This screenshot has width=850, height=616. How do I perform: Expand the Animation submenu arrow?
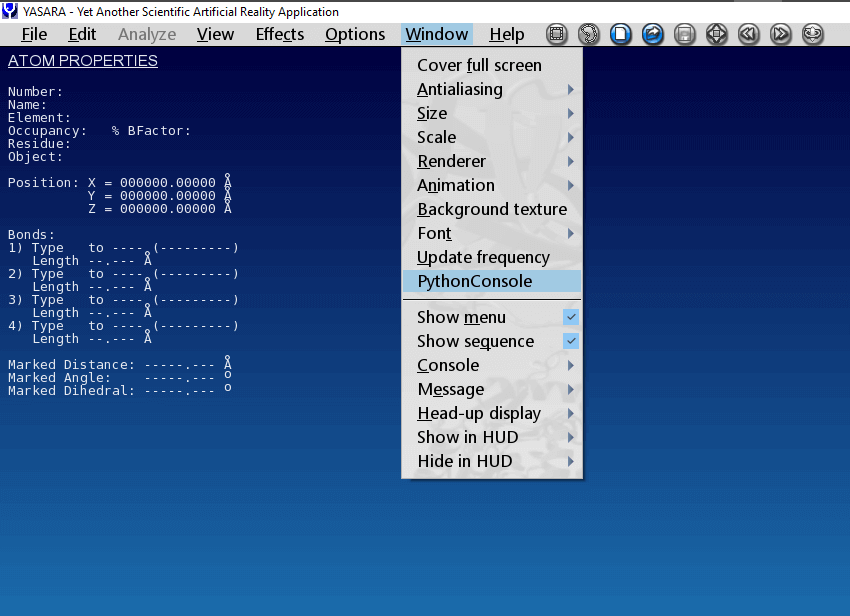(571, 185)
